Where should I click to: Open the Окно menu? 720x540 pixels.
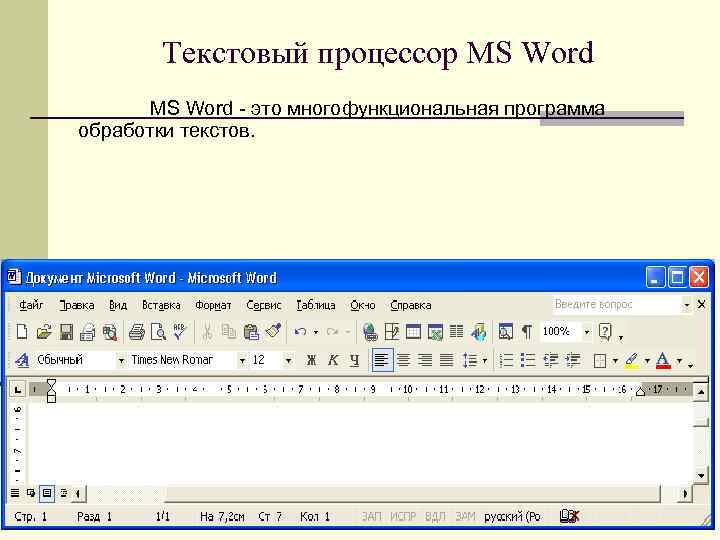[x=363, y=305]
